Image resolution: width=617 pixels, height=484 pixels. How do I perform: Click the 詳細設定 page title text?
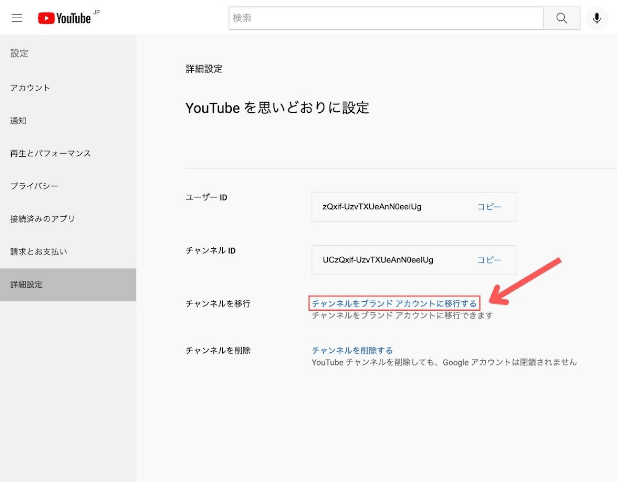point(204,69)
